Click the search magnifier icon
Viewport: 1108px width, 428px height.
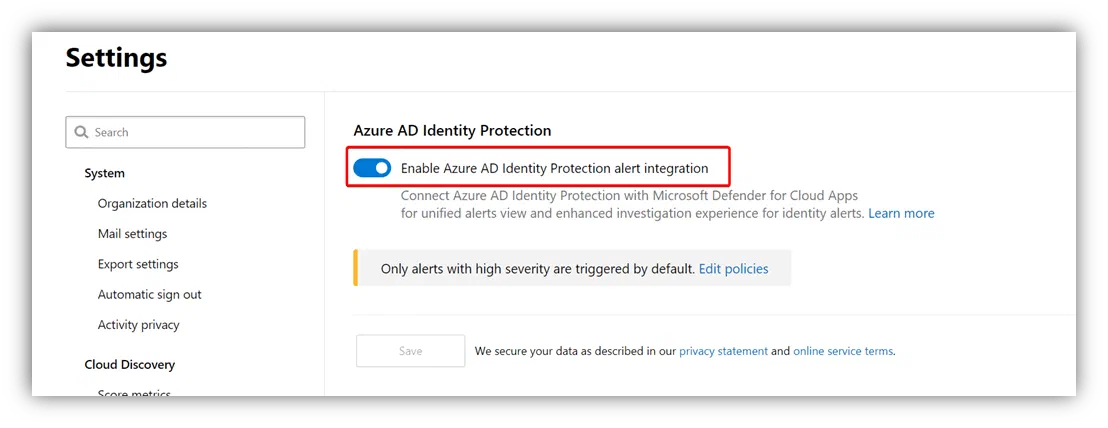tap(81, 132)
